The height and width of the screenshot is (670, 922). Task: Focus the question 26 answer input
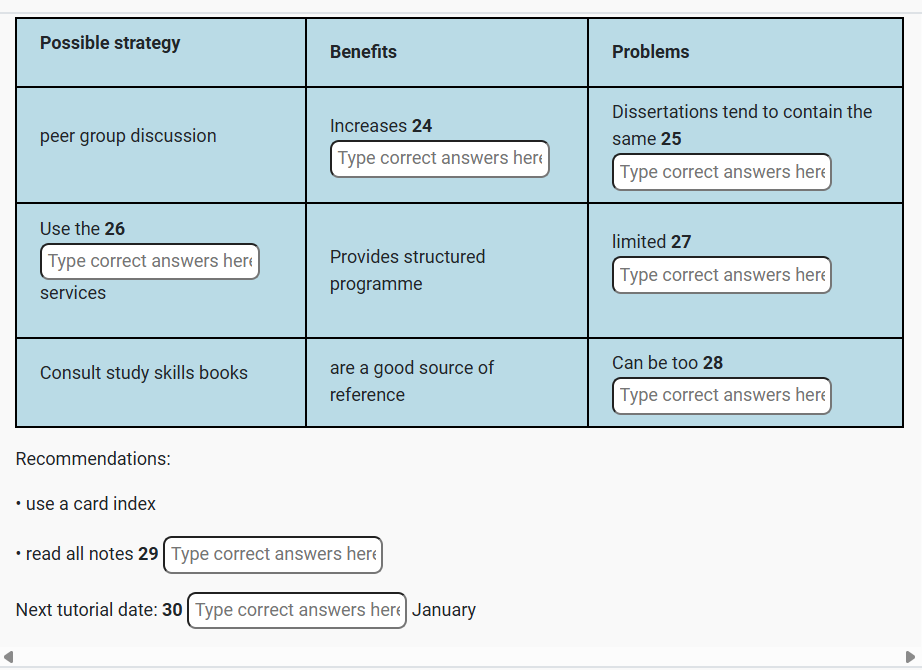point(149,262)
